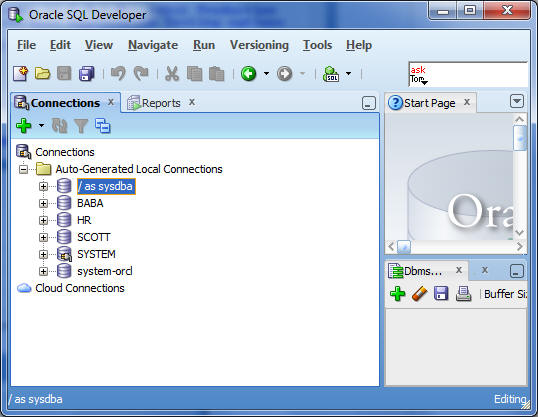
Task: Click the Schema Browser icon
Action: point(103,126)
